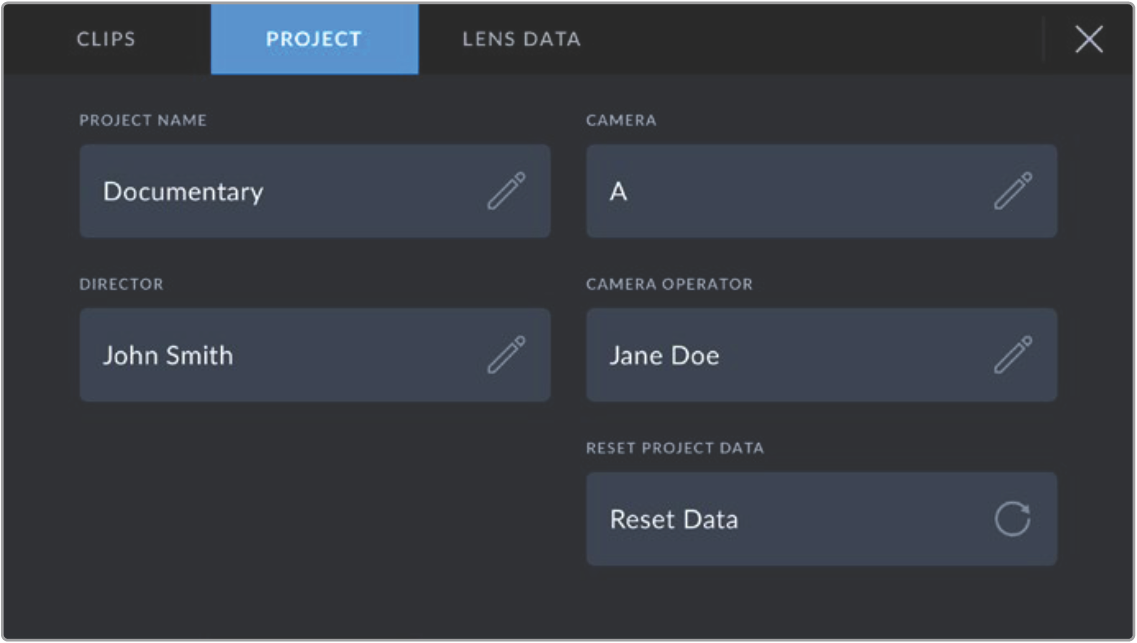
Task: Click the Camera heading label
Action: tap(621, 120)
